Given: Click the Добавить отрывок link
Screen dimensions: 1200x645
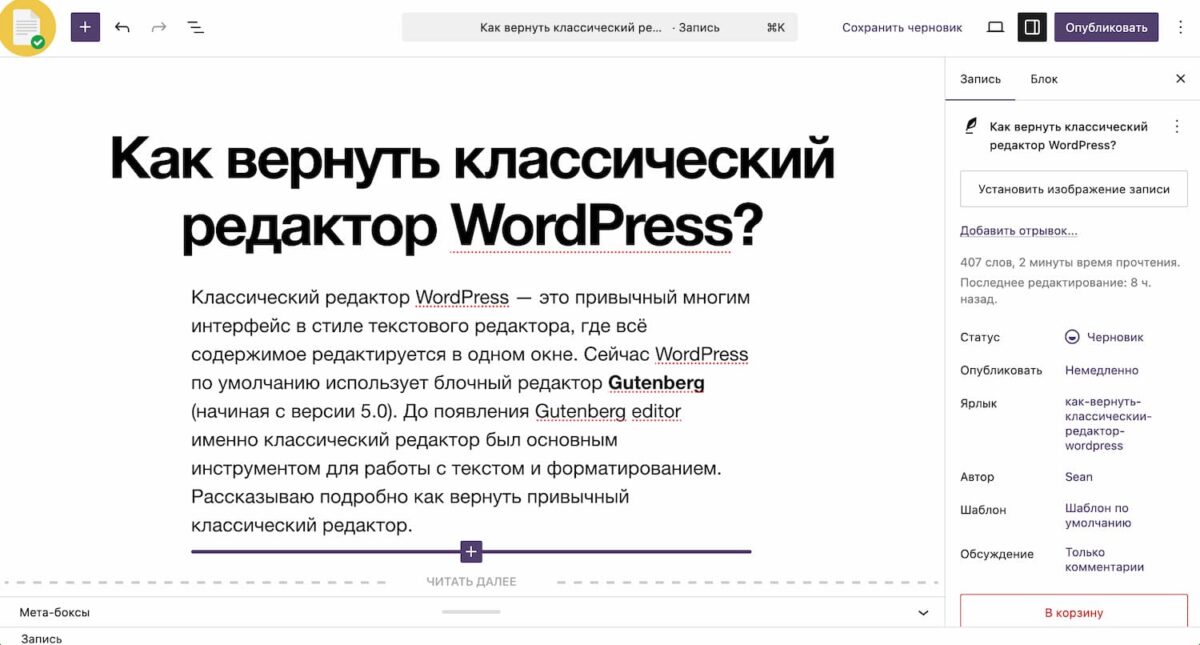Looking at the screenshot, I should tap(1018, 231).
